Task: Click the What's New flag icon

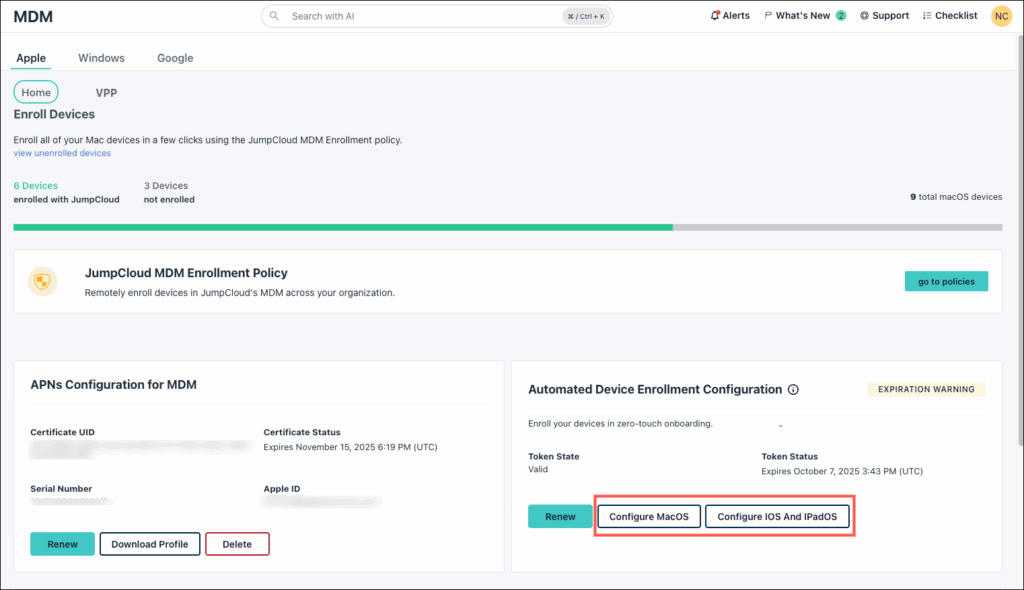Action: 768,16
